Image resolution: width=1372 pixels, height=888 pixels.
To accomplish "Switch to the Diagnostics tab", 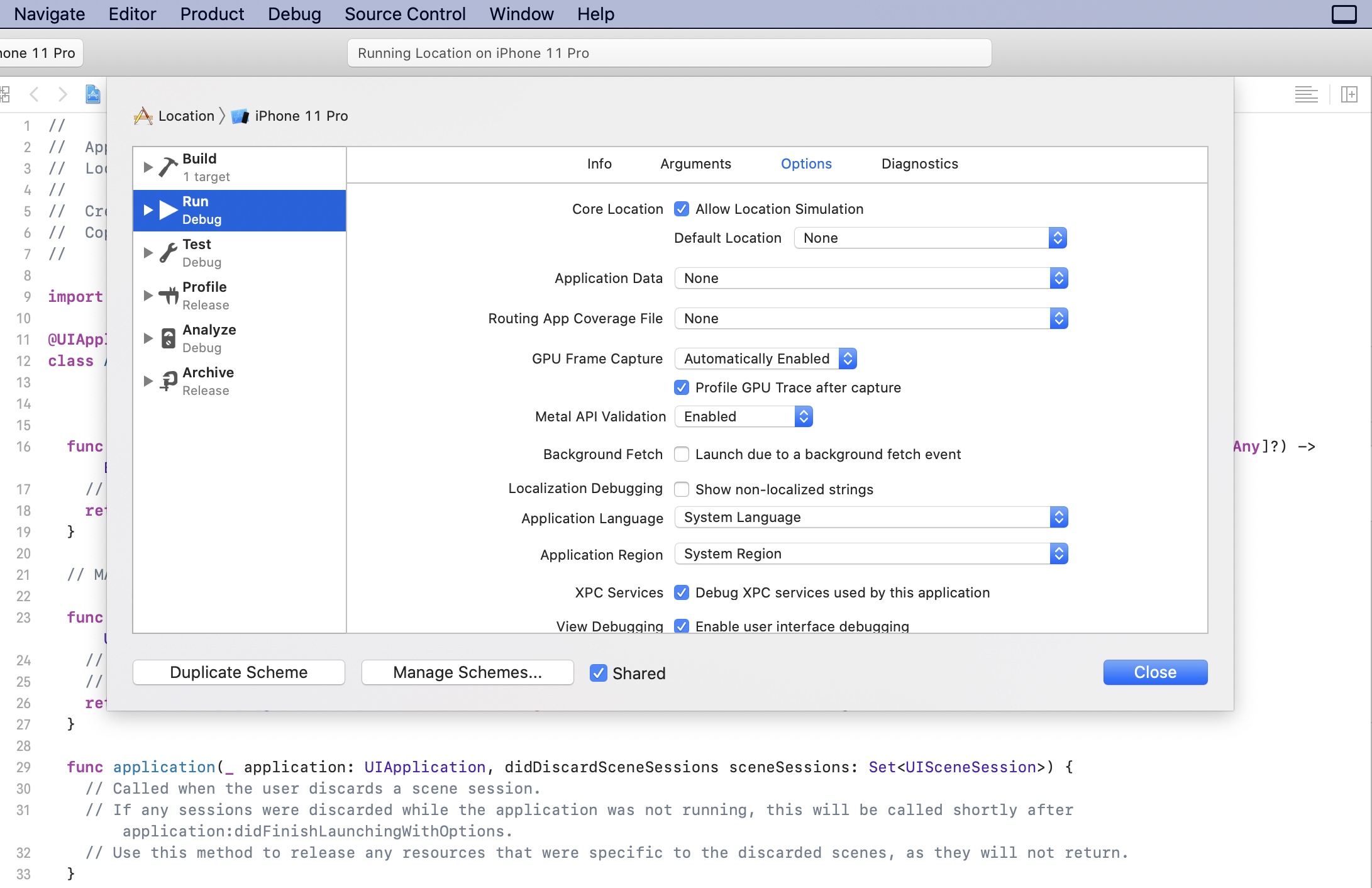I will pyautogui.click(x=919, y=164).
